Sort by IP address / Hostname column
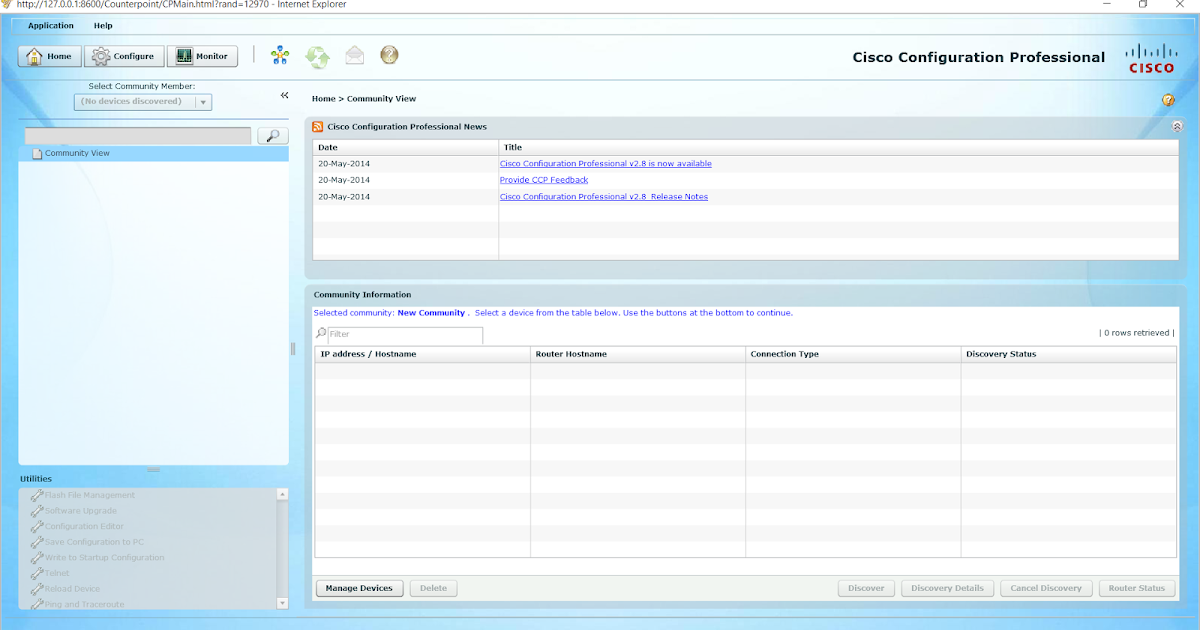This screenshot has width=1200, height=630. pos(422,354)
